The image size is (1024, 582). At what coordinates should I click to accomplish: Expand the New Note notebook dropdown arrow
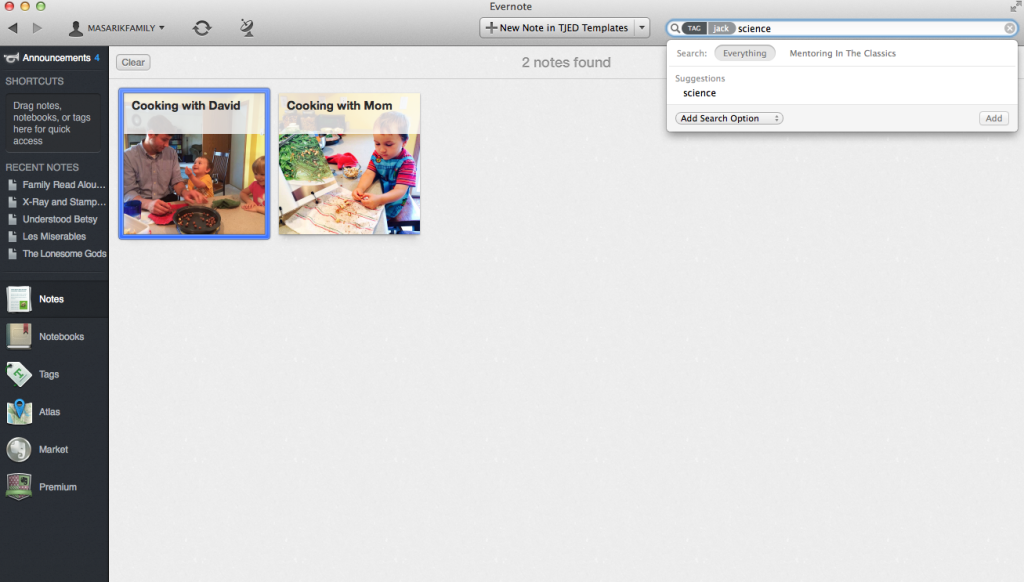point(642,27)
